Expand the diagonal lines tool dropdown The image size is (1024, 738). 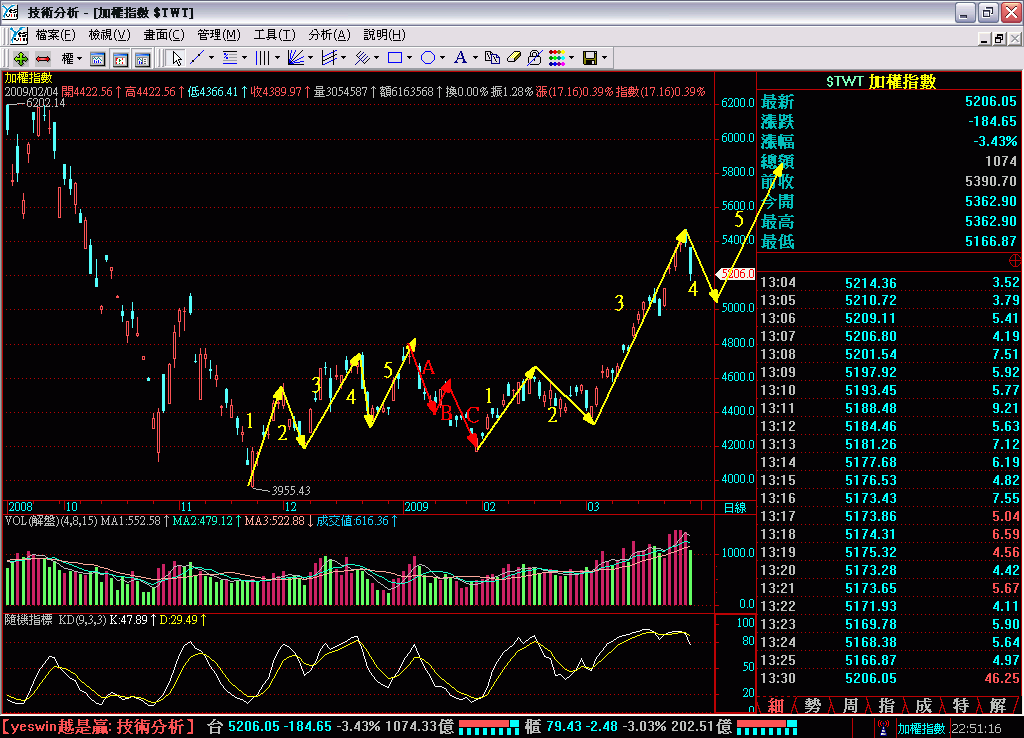pyautogui.click(x=377, y=58)
